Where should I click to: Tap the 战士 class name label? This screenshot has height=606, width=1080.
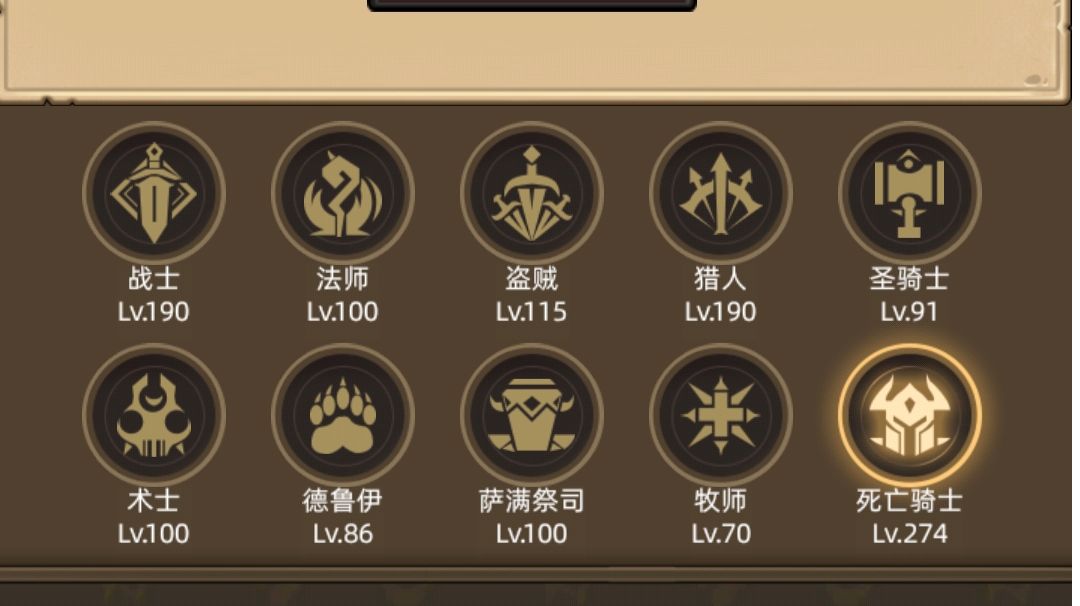(x=154, y=279)
